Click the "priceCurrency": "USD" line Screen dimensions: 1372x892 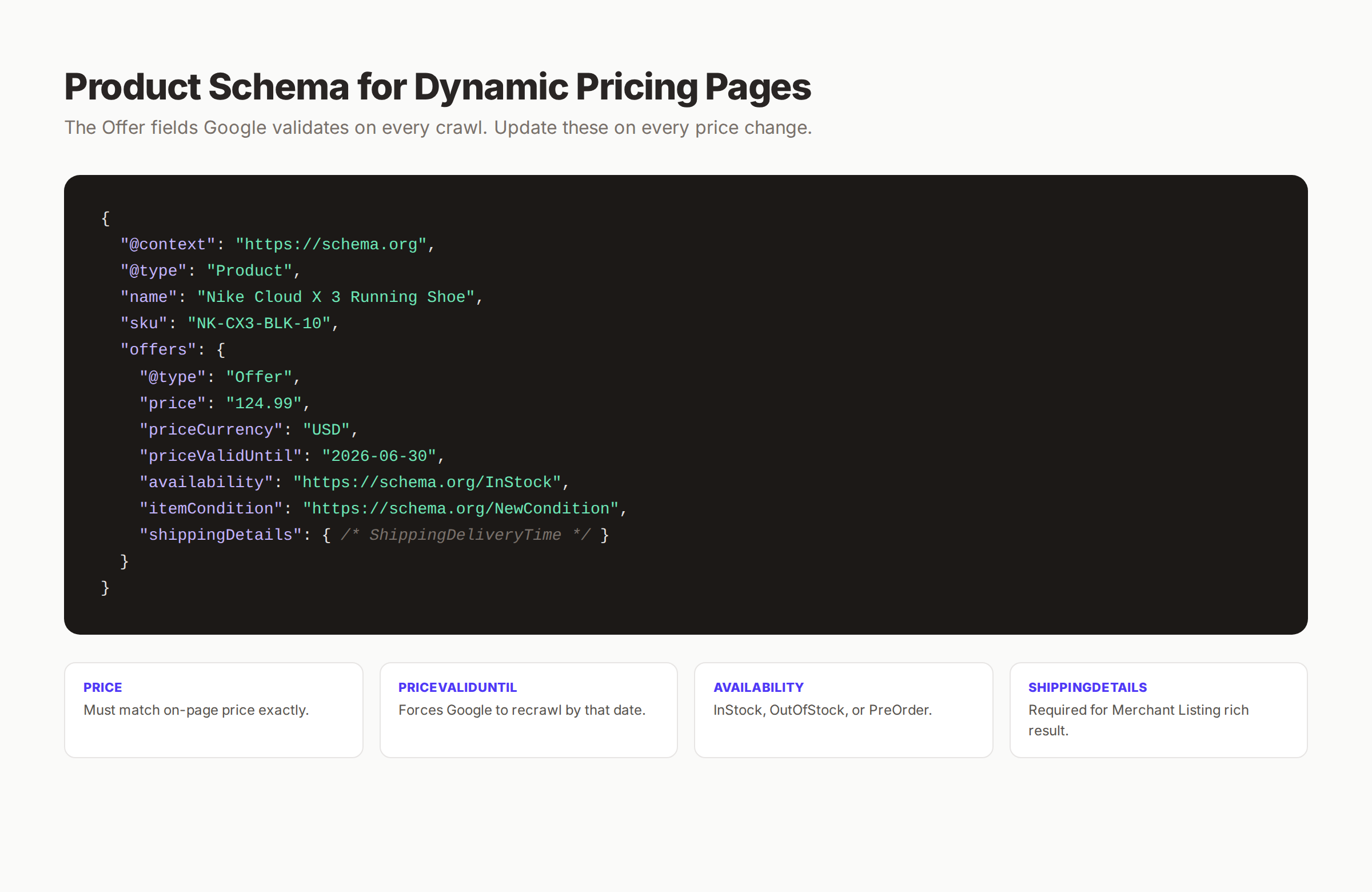click(x=249, y=430)
